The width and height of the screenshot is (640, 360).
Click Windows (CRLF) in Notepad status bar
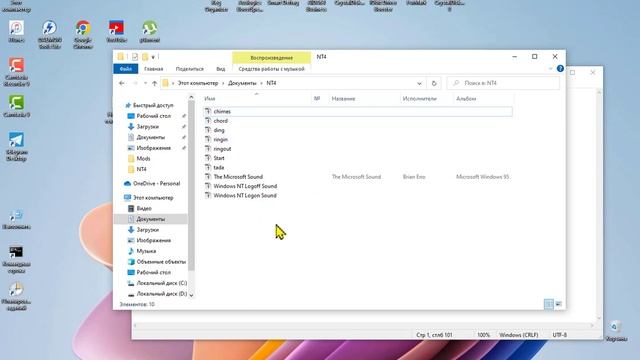tap(518, 335)
